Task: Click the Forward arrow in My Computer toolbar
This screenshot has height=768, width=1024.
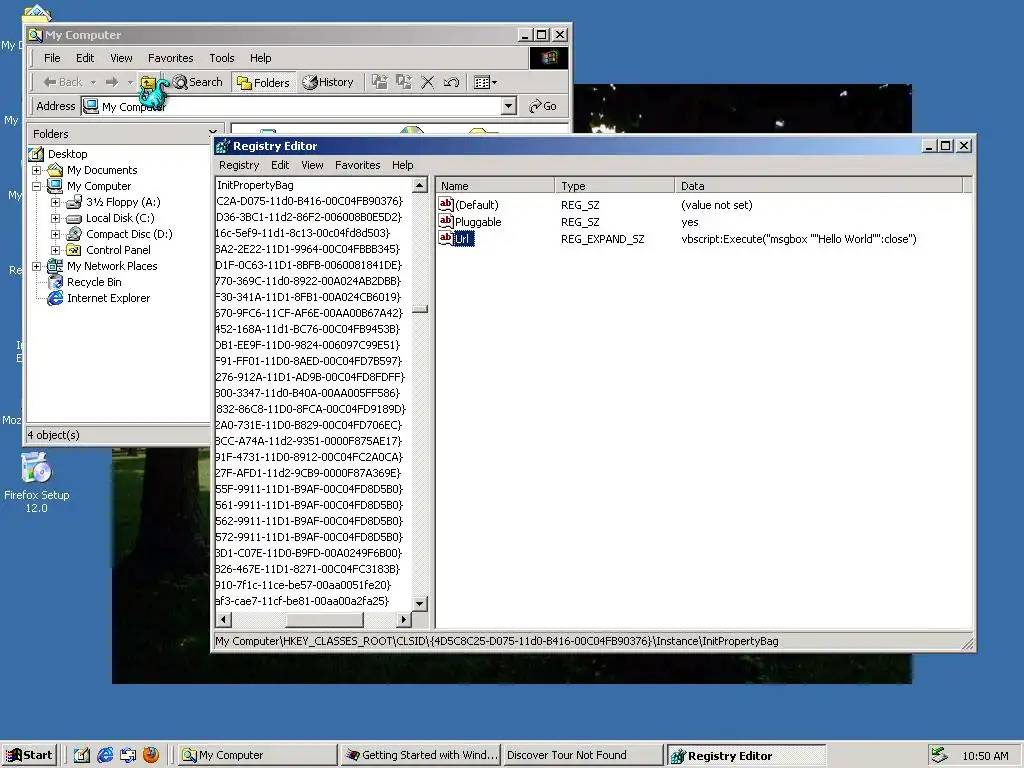Action: [112, 82]
